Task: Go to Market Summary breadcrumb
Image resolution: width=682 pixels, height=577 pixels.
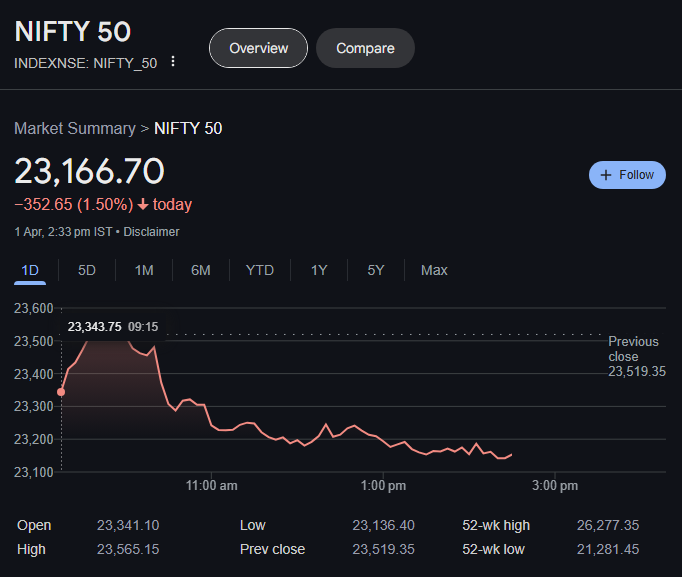Action: click(75, 129)
